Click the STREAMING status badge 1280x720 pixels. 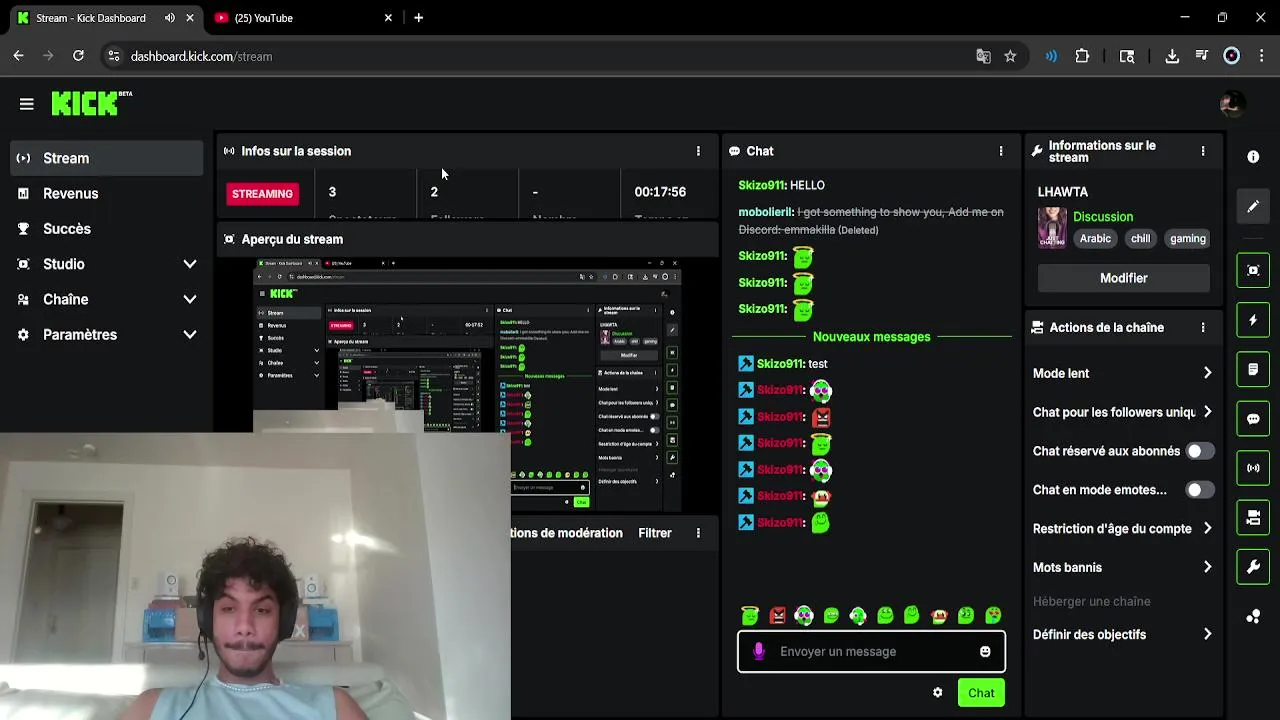262,194
